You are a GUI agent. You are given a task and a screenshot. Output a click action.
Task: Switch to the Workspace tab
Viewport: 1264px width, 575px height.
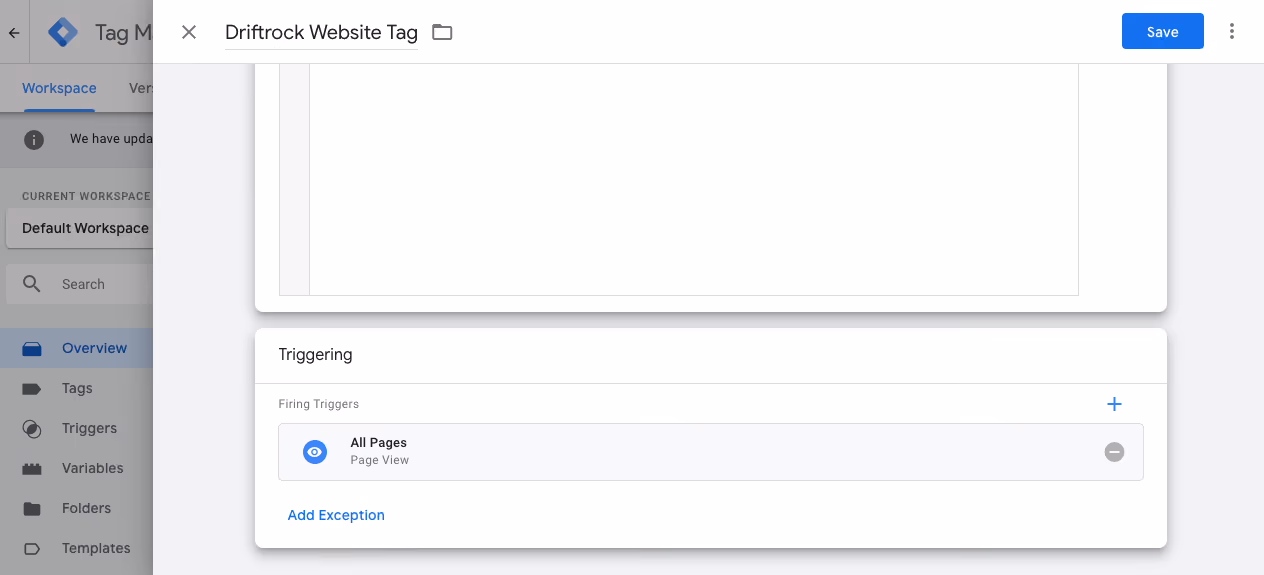(x=59, y=88)
